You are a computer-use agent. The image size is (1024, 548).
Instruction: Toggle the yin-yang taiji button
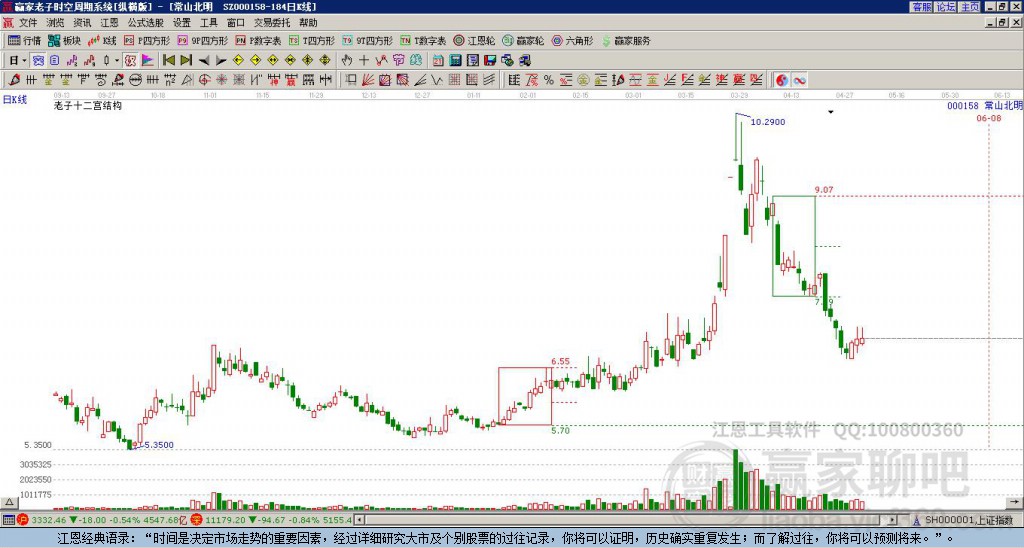pyautogui.click(x=782, y=80)
